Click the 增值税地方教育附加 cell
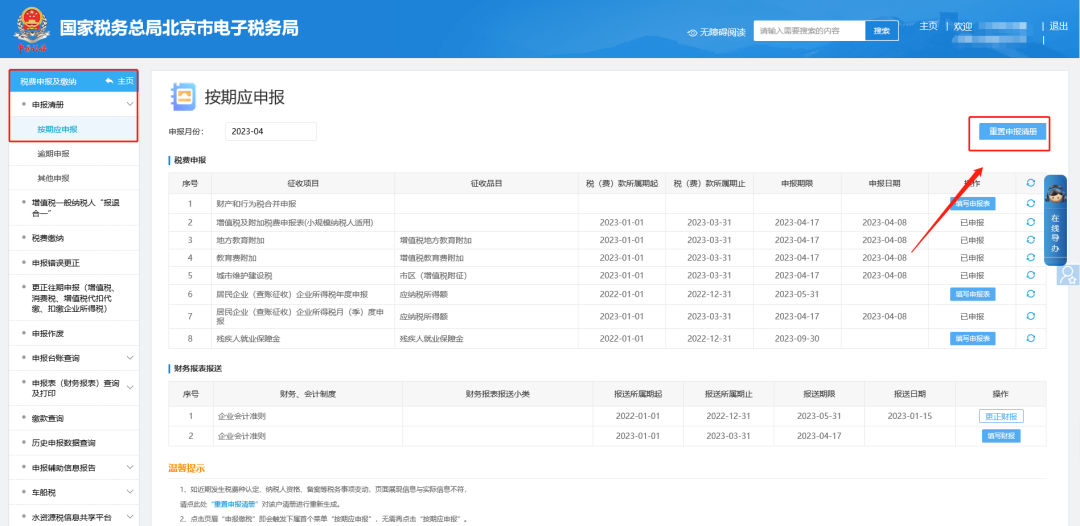 pos(486,240)
